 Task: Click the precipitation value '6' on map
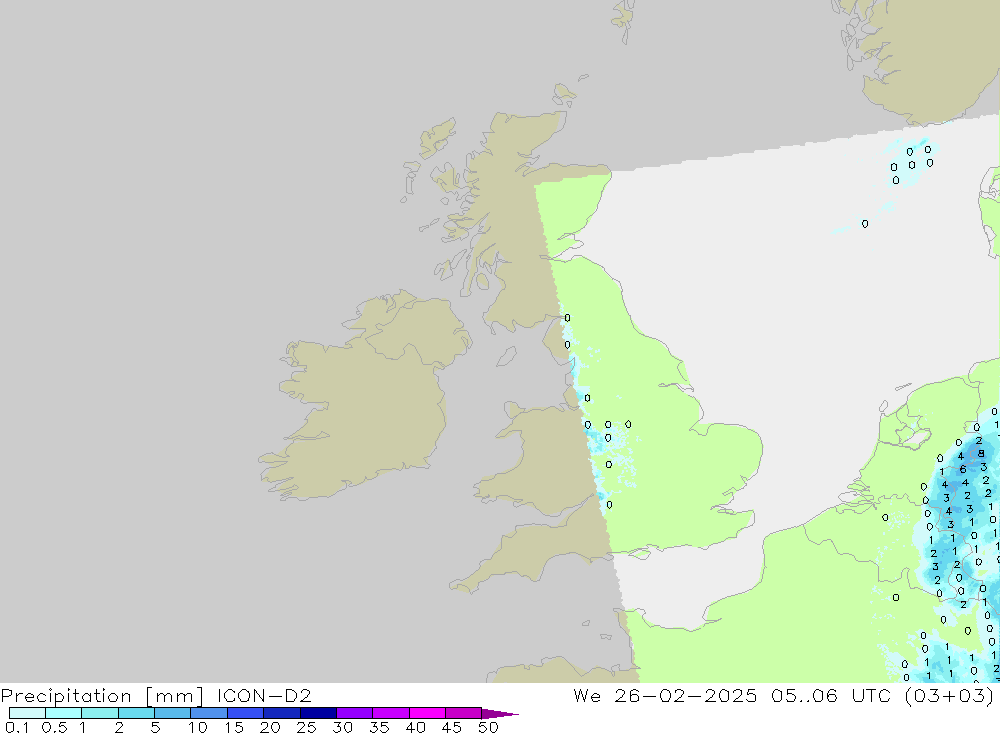tap(963, 470)
